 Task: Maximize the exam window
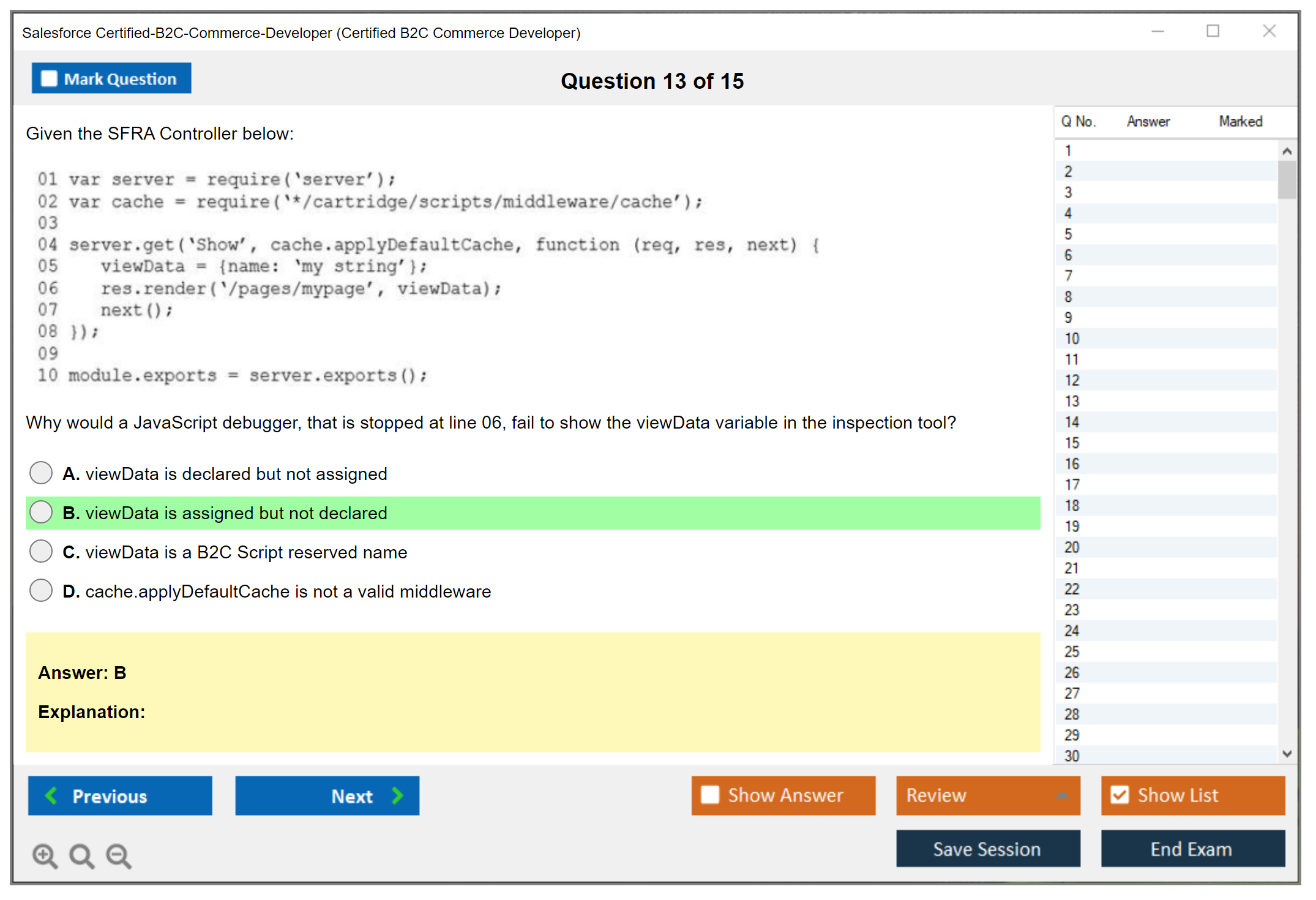point(1213,31)
